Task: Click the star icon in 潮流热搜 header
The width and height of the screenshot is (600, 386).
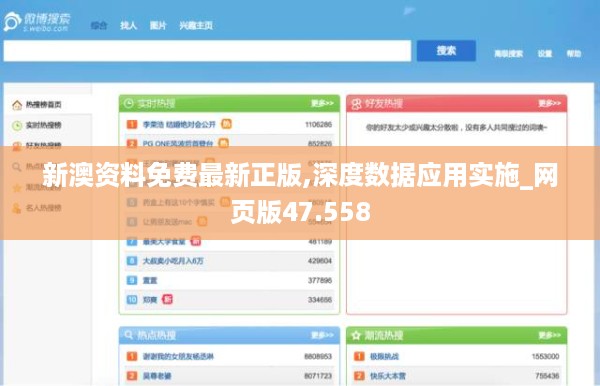Action: pos(356,336)
